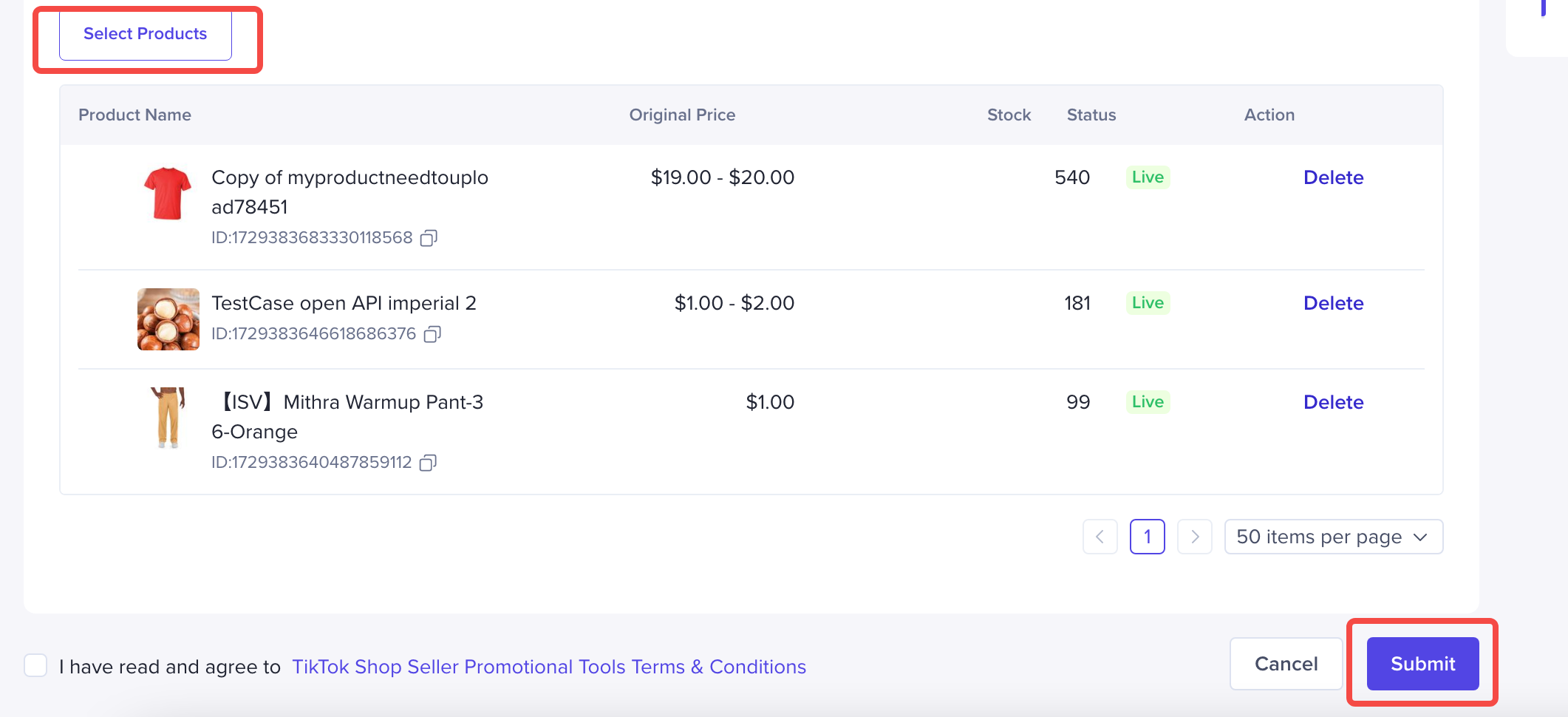Check the agree to terms checkbox
The image size is (1568, 717).
point(35,665)
